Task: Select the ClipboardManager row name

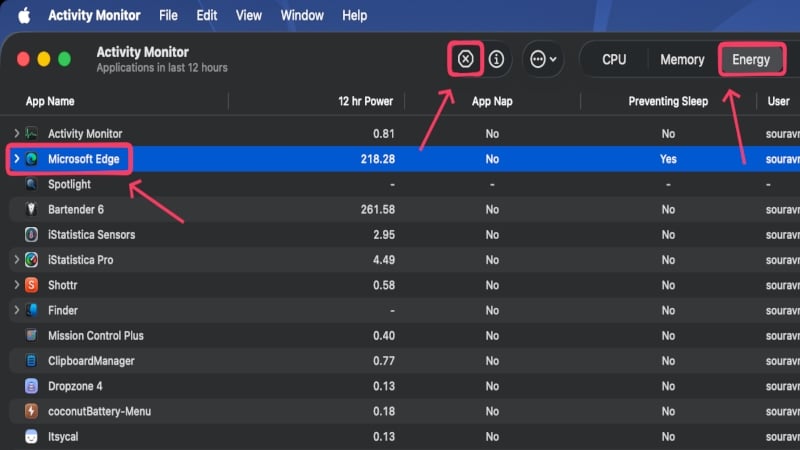Action: point(91,361)
